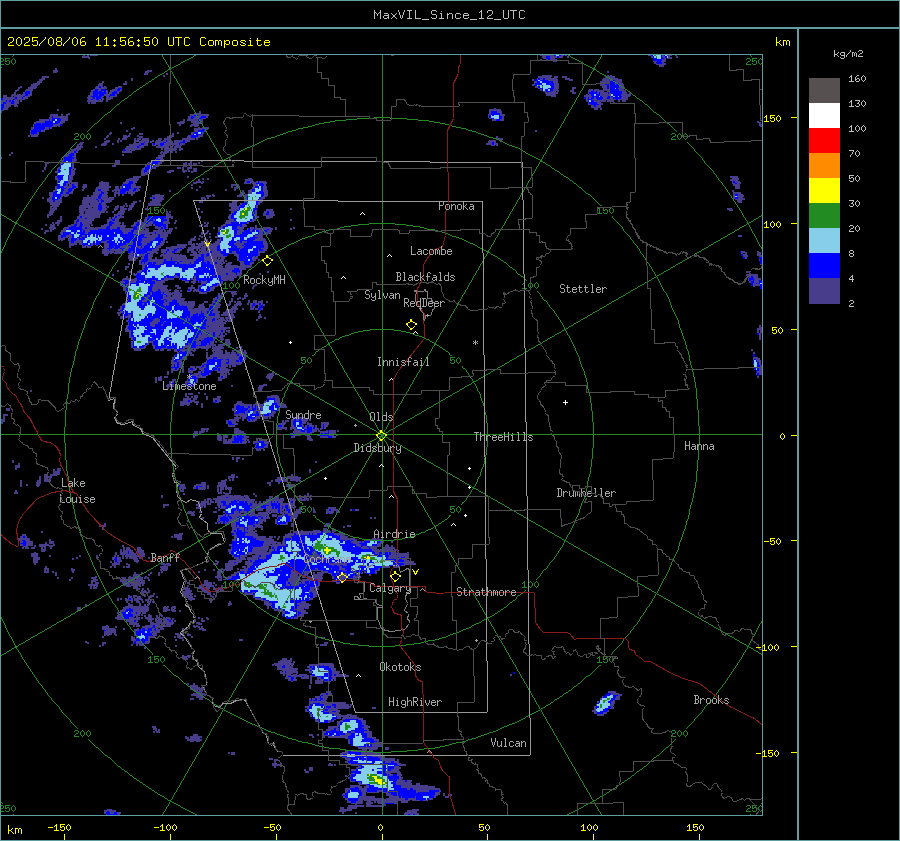Click the 130 legend value
900x841 pixels.
point(857,104)
